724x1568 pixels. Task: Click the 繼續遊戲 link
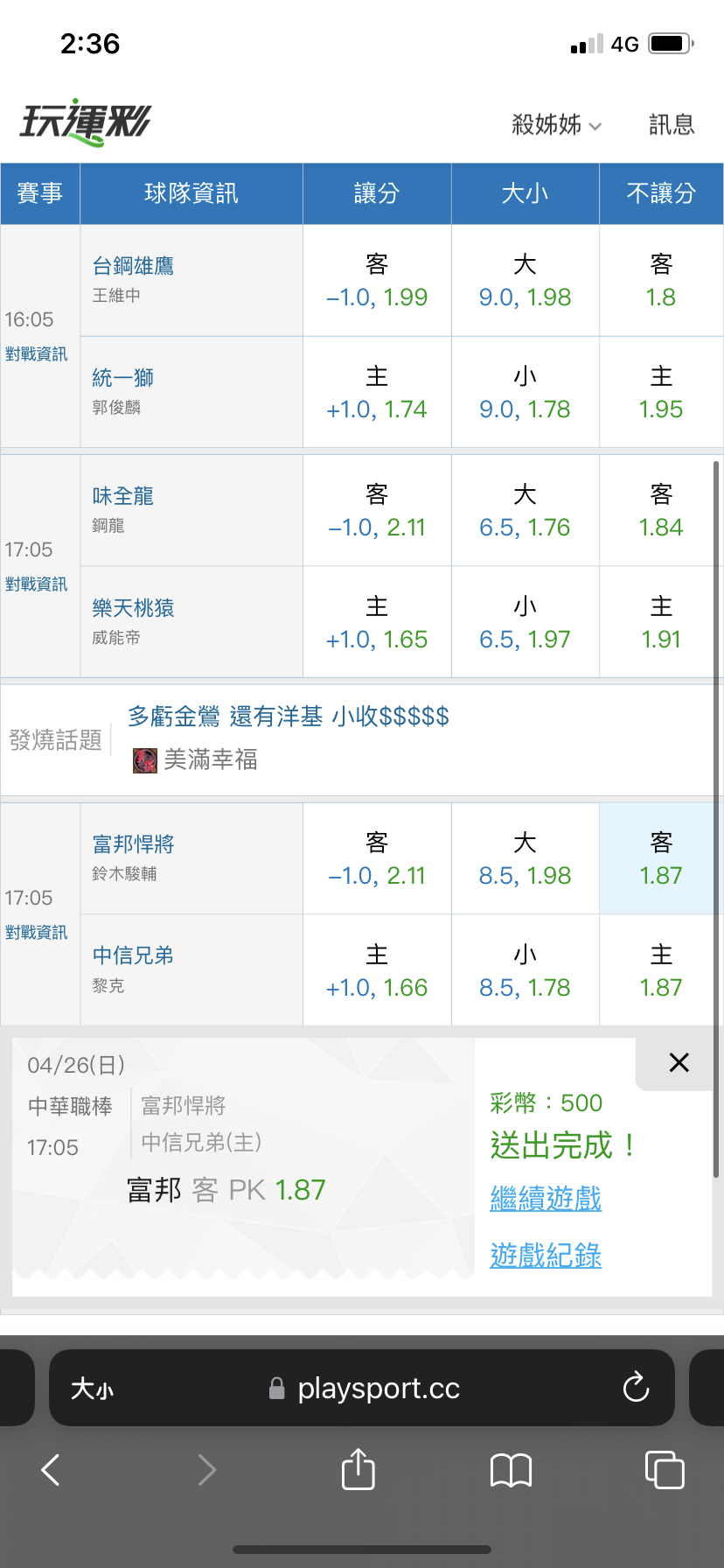[546, 1198]
